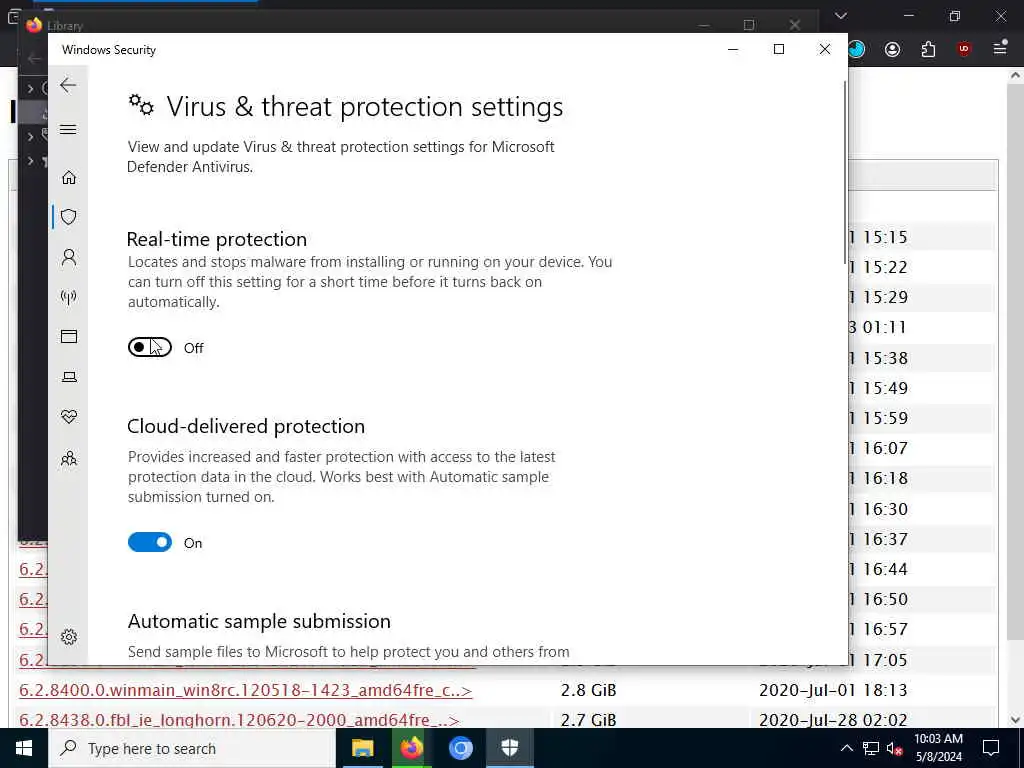Open Account protection in the sidebar
This screenshot has height=768, width=1024.
coord(69,257)
